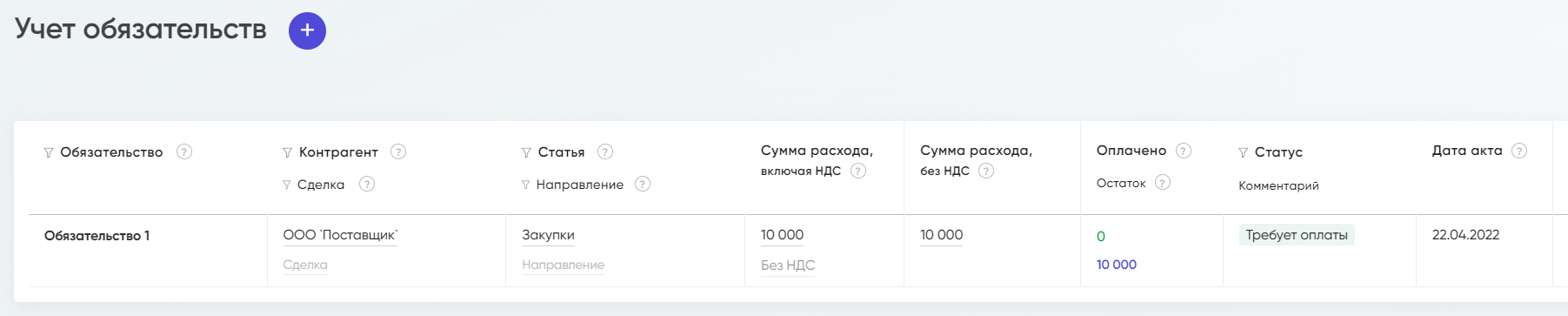The width and height of the screenshot is (1568, 316).
Task: Filter by Обязательство column funnel icon
Action: tap(49, 153)
